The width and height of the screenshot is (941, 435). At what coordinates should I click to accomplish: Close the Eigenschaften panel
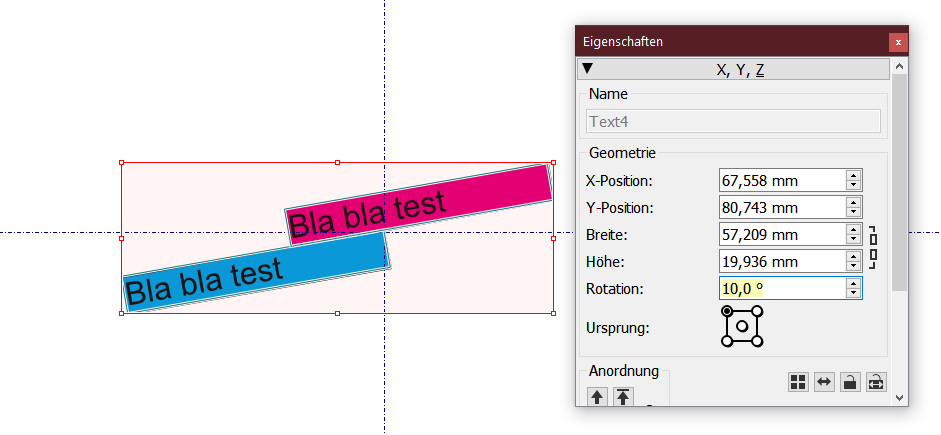[x=898, y=42]
